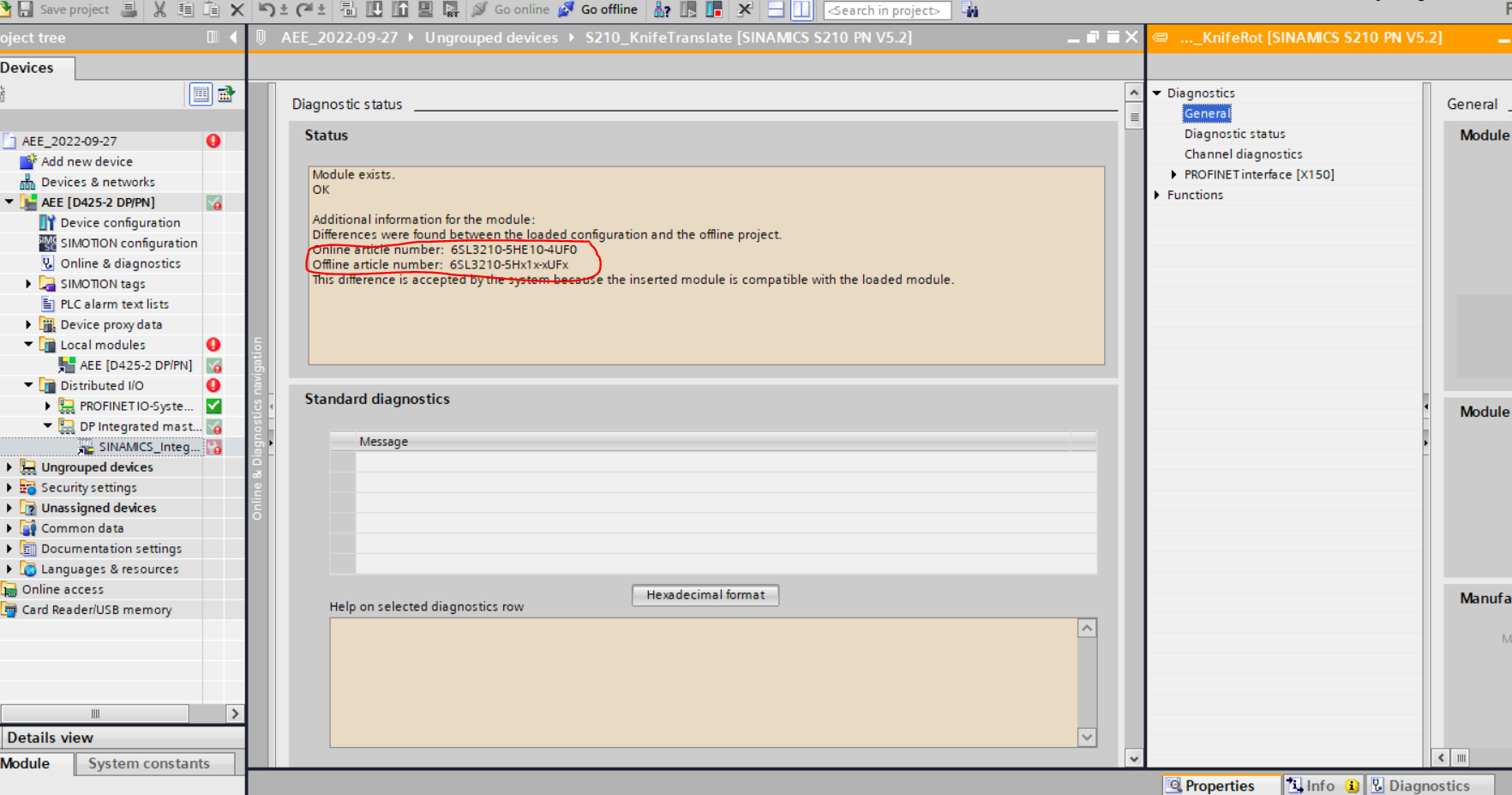The height and width of the screenshot is (795, 1512).
Task: Open Device configuration in project tree
Action: tap(119, 223)
